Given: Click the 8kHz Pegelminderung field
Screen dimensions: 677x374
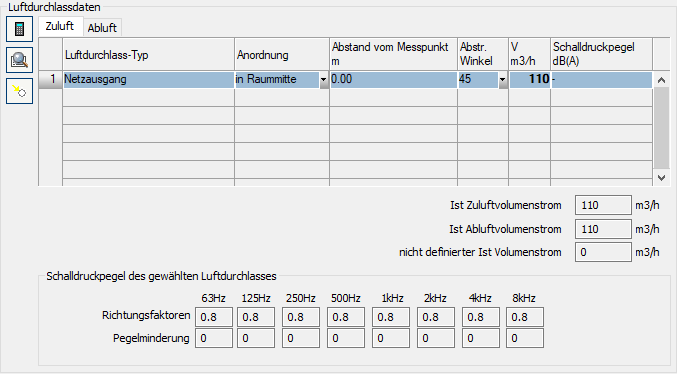Looking at the screenshot, I should click(525, 338).
